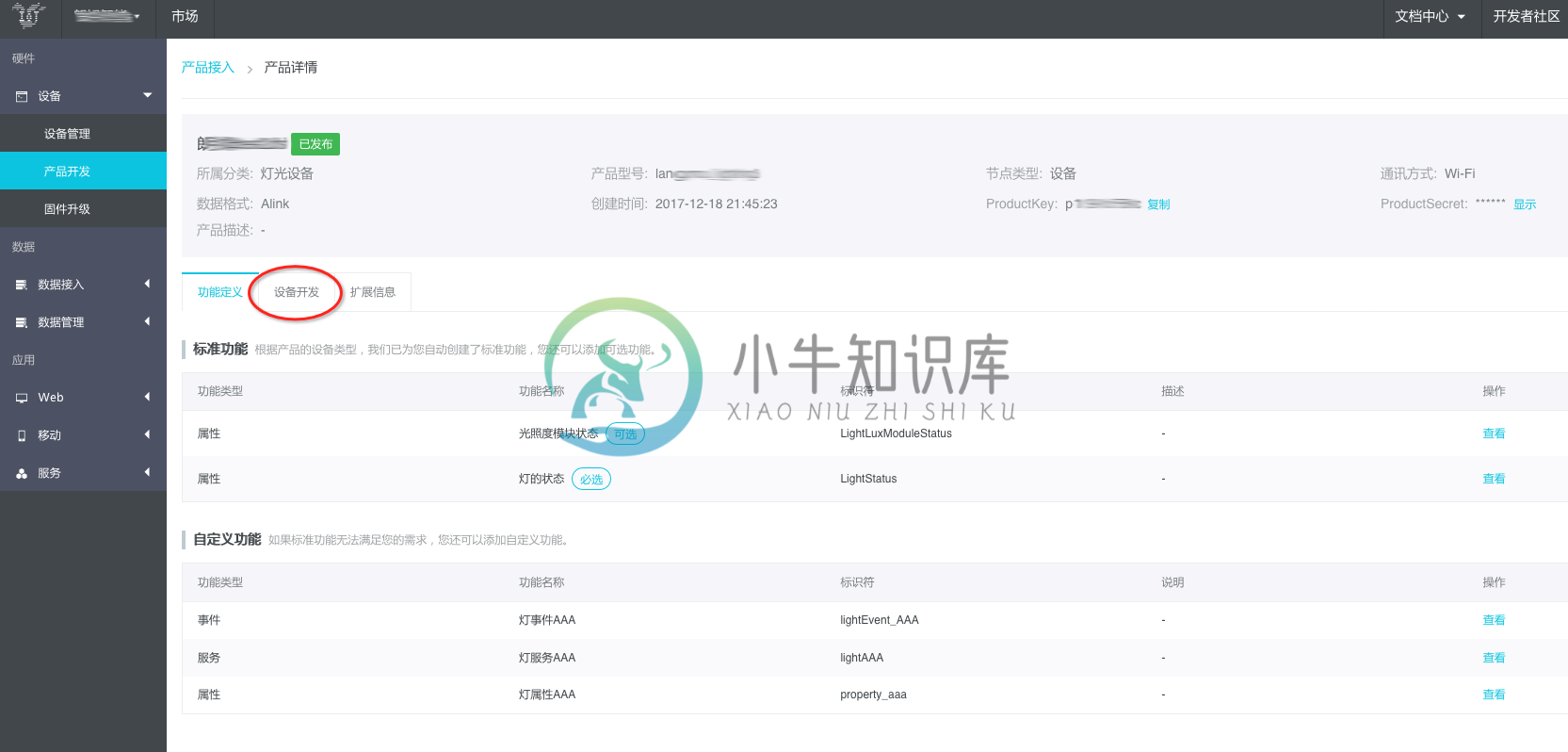Copy the ProductKey with 复制
The image size is (1568, 752).
pyautogui.click(x=1158, y=204)
